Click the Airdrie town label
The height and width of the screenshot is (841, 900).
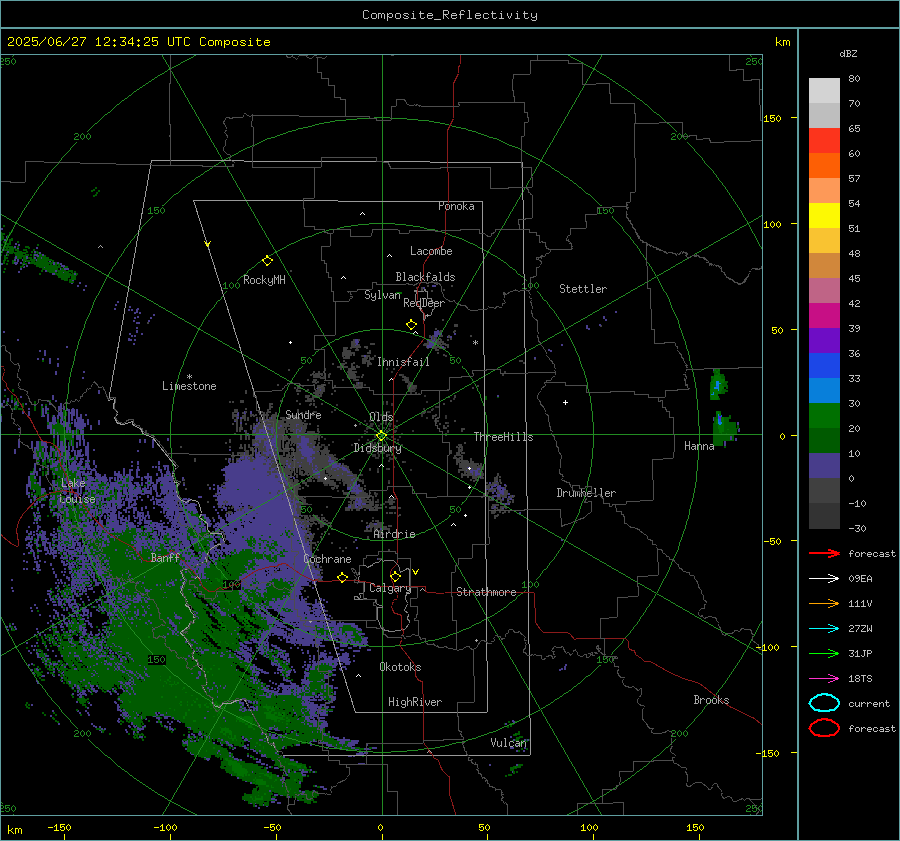[394, 534]
